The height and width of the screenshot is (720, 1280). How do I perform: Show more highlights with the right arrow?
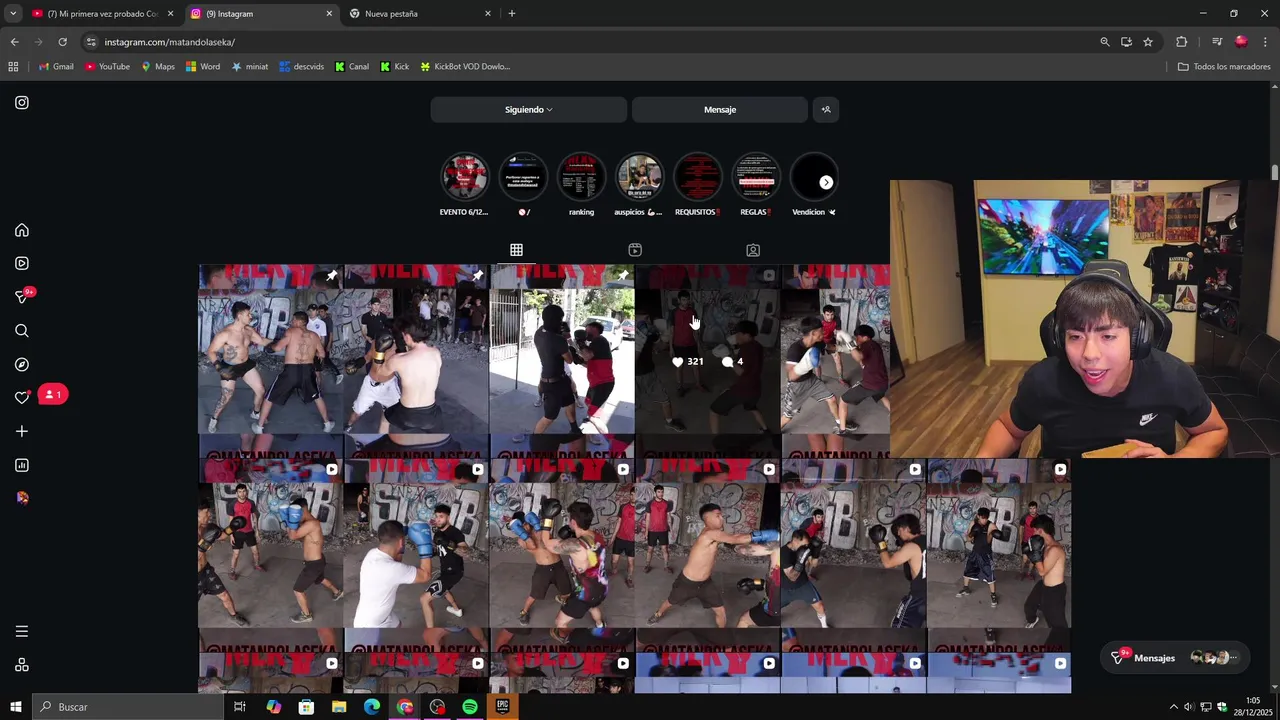click(x=826, y=183)
